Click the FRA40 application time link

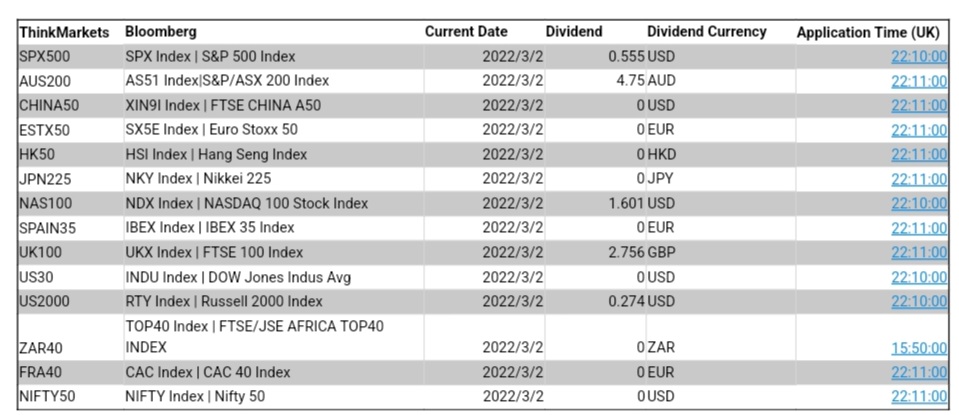[918, 372]
